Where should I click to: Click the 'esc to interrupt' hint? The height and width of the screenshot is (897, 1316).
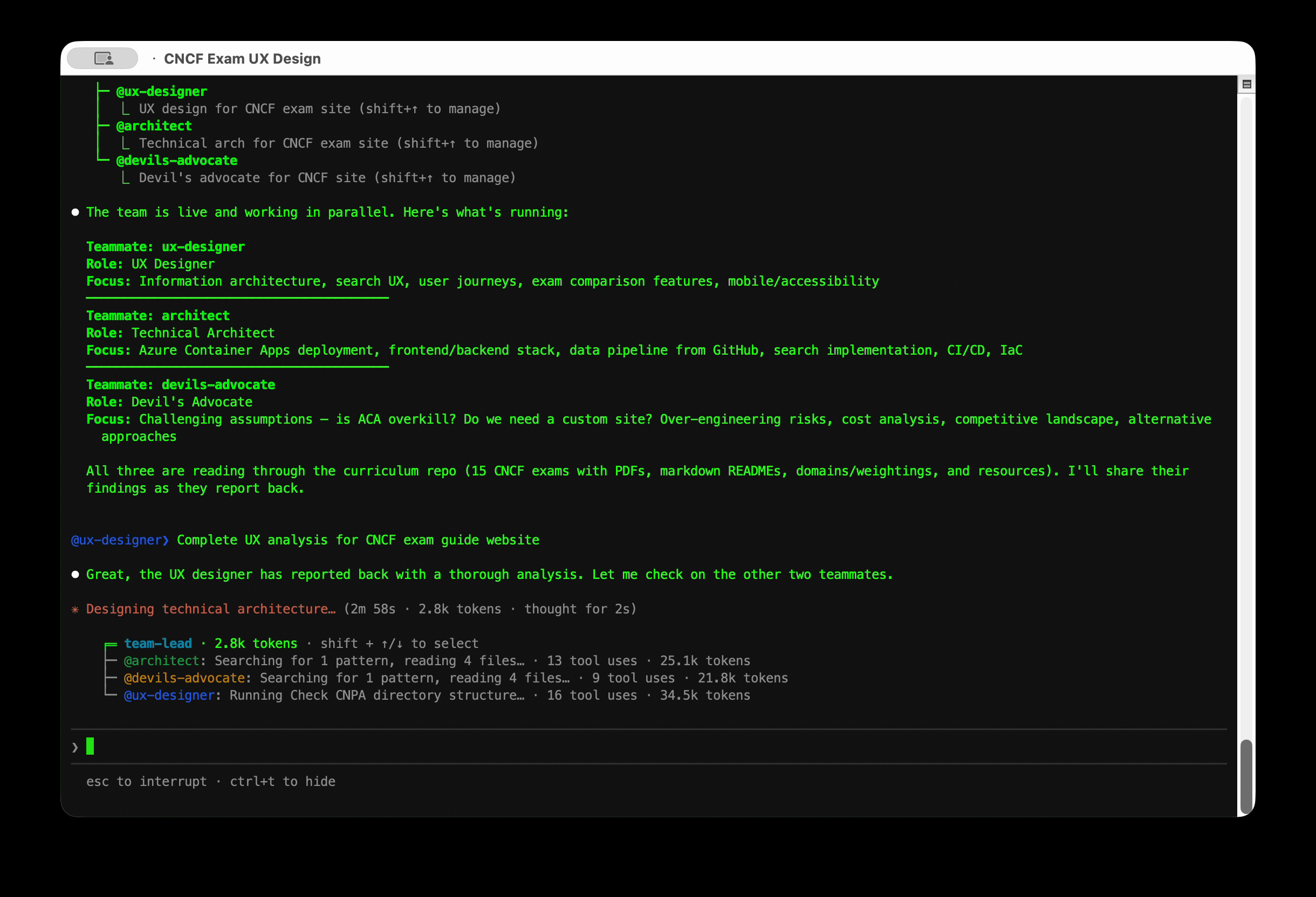146,782
